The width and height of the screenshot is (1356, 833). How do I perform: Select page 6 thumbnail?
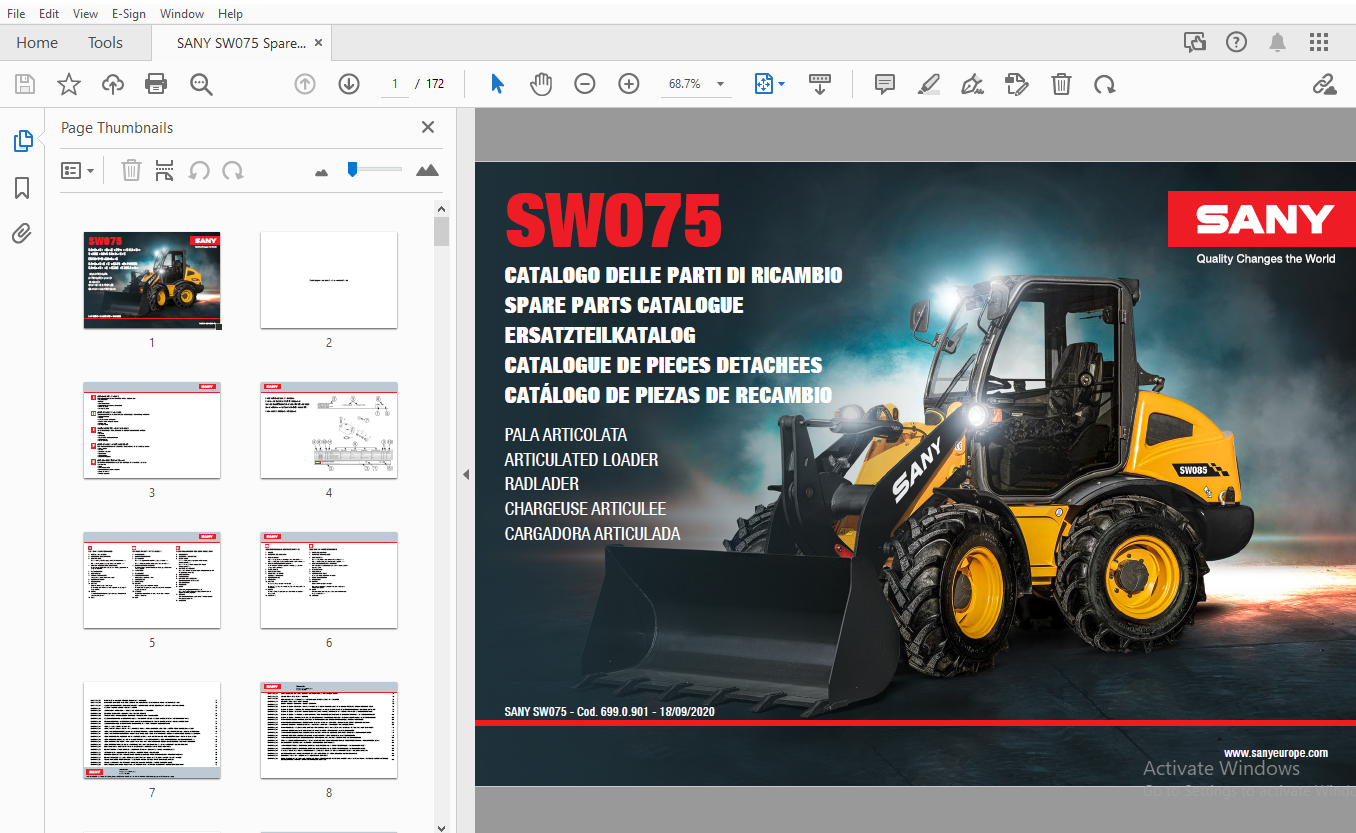tap(329, 580)
